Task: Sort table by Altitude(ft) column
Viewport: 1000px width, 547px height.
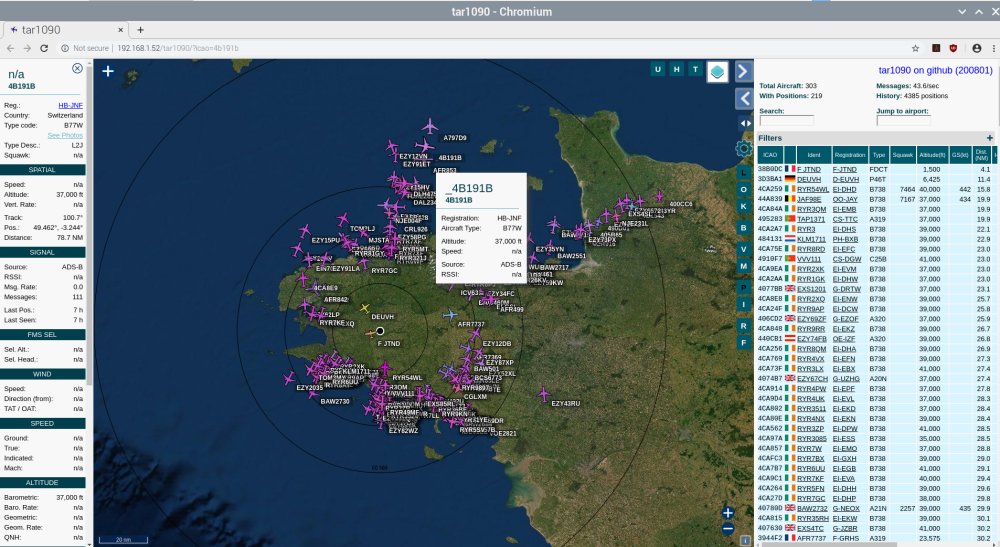Action: (932, 155)
